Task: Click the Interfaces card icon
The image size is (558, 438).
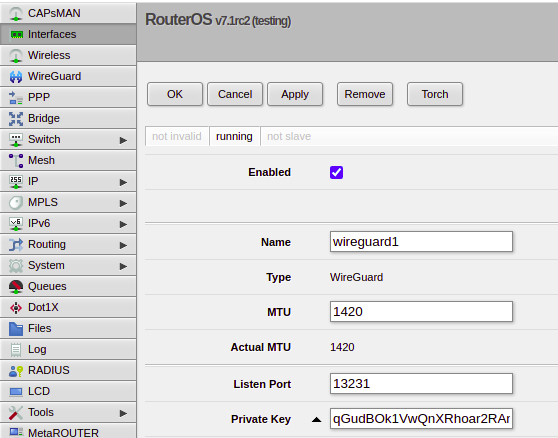Action: (16, 35)
